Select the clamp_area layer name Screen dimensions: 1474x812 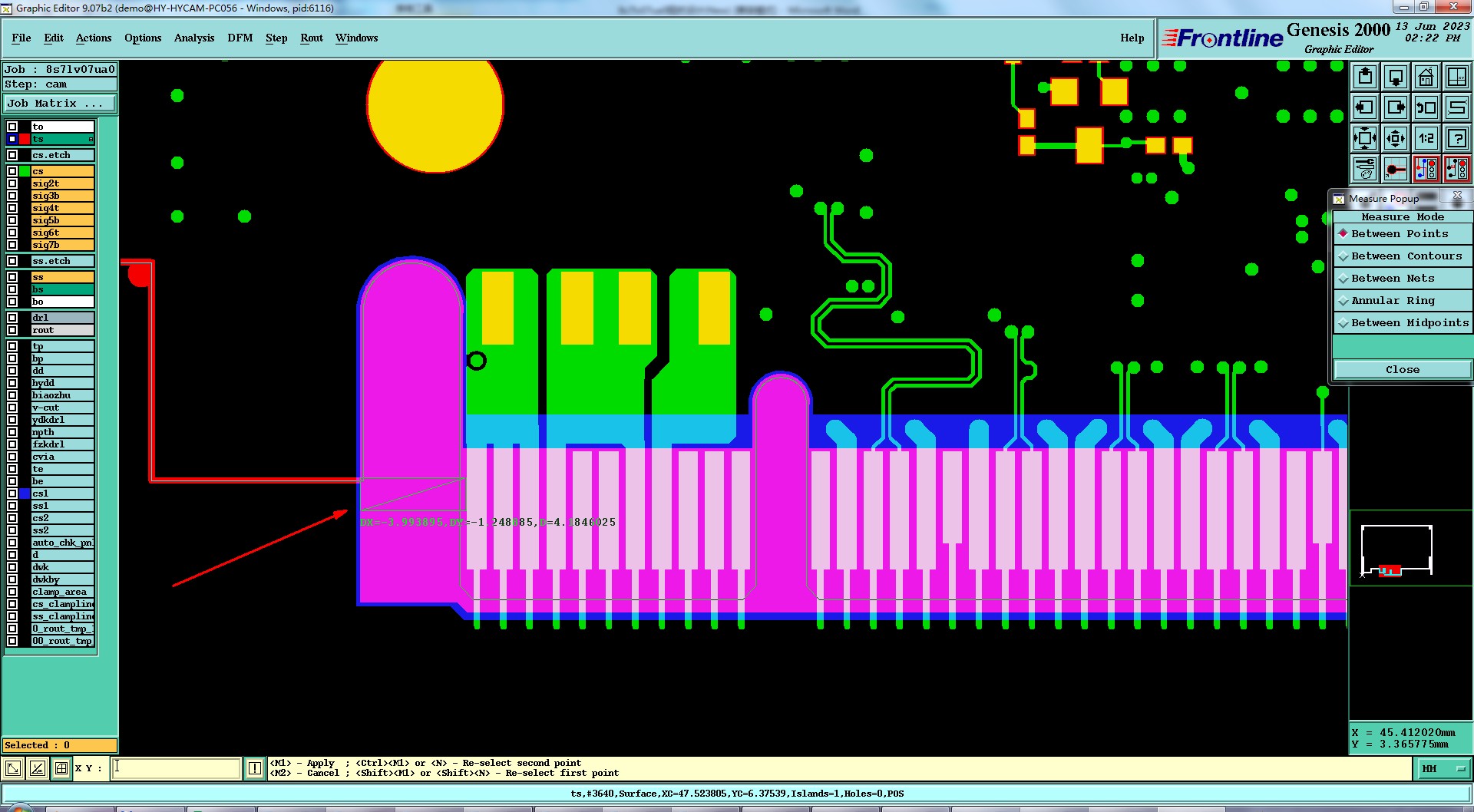[x=63, y=592]
